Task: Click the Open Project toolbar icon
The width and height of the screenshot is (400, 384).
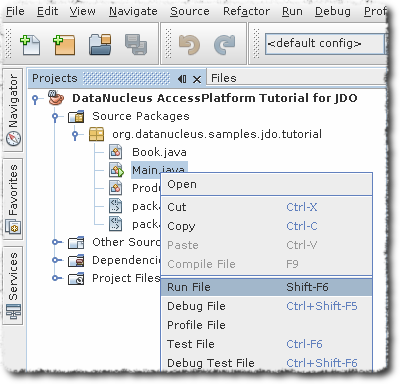Action: [100, 45]
